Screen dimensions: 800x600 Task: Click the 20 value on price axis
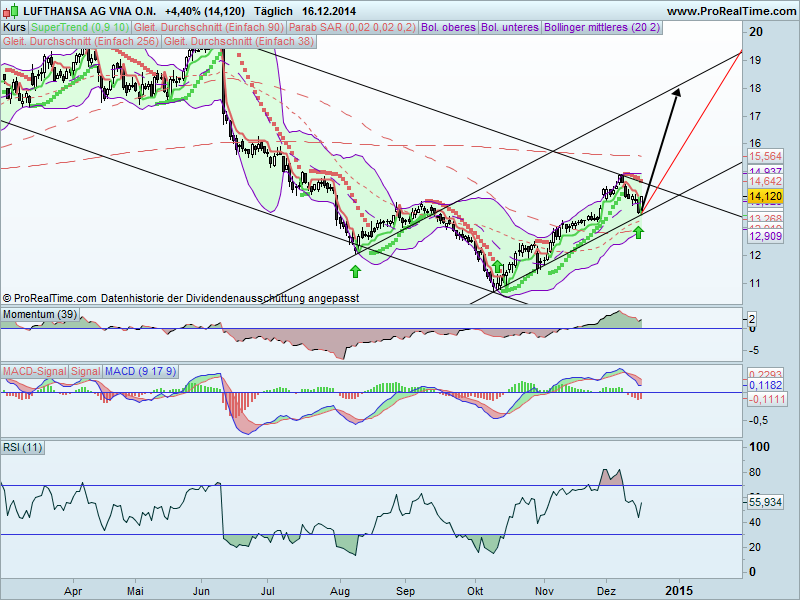coord(756,32)
